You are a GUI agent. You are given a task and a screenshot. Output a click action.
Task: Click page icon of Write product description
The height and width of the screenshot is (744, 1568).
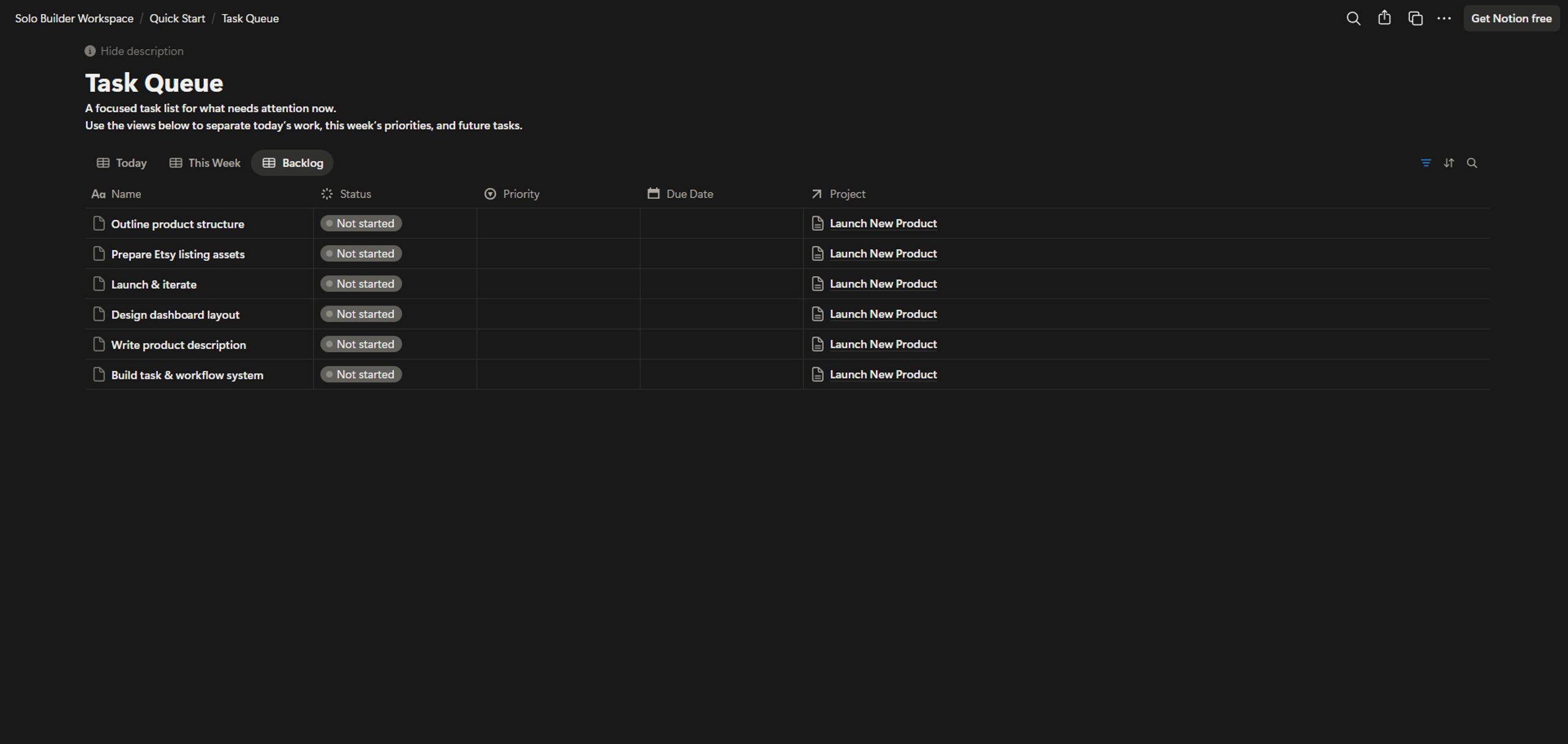tap(99, 344)
